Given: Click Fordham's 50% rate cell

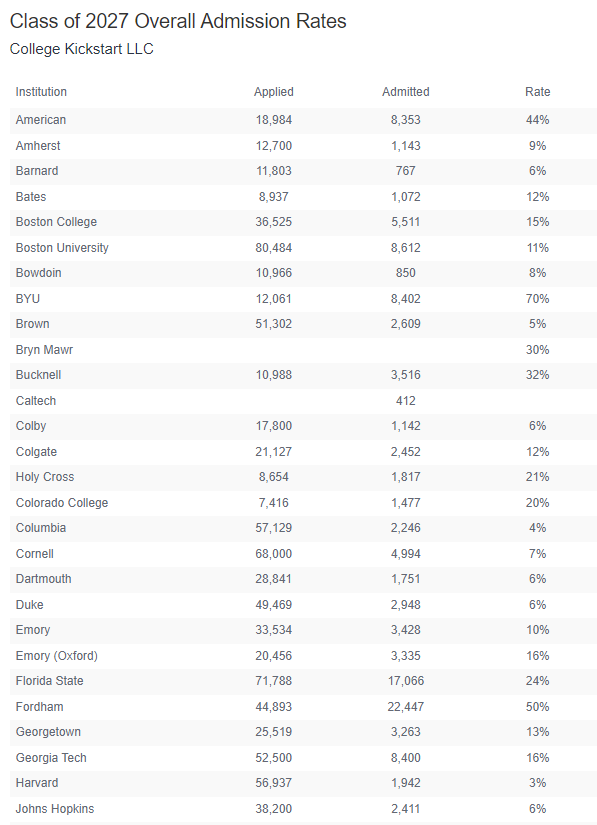Looking at the screenshot, I should click(x=538, y=707).
